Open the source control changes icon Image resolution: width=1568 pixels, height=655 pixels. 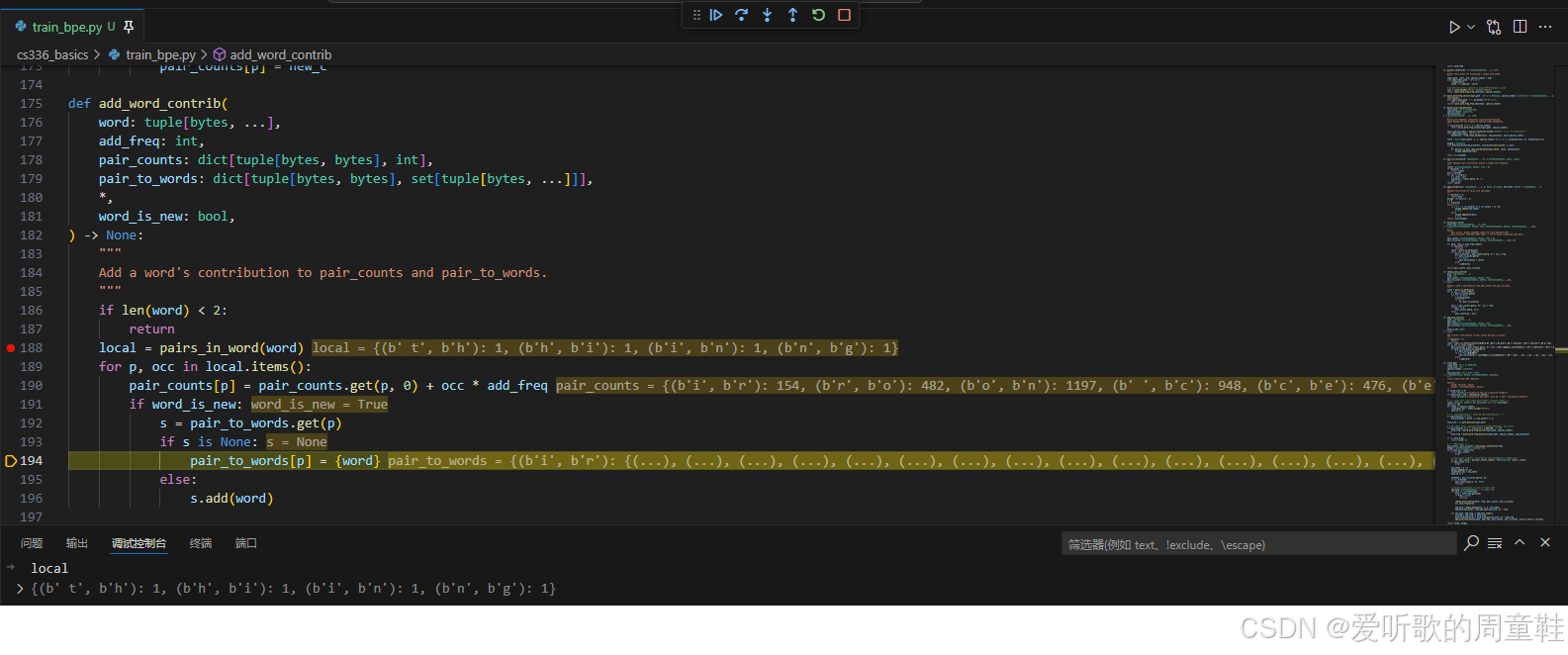pyautogui.click(x=1494, y=27)
